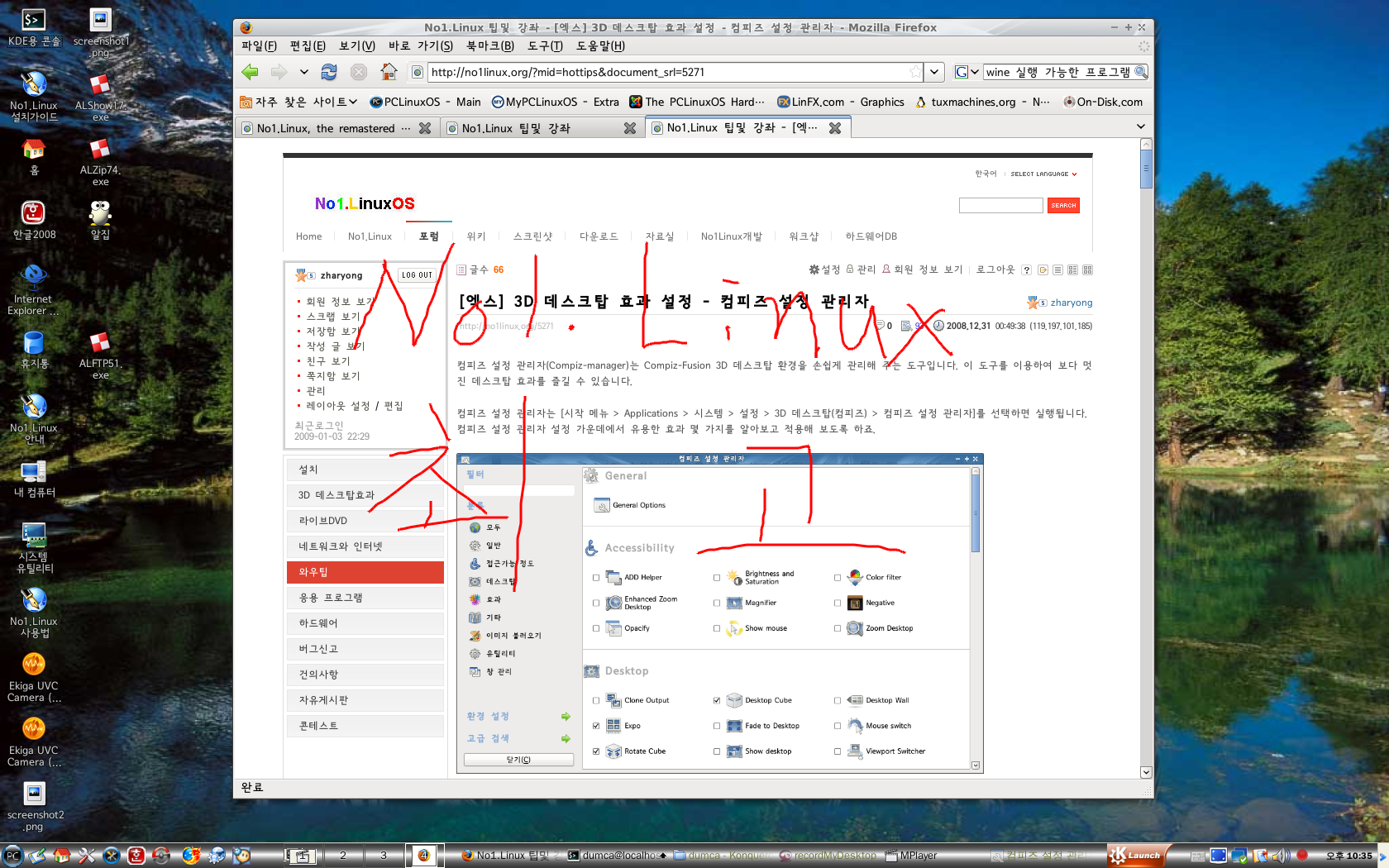Screen dimensions: 1389x868
Task: Open ALZip74.exe desktop icon
Action: point(100,162)
